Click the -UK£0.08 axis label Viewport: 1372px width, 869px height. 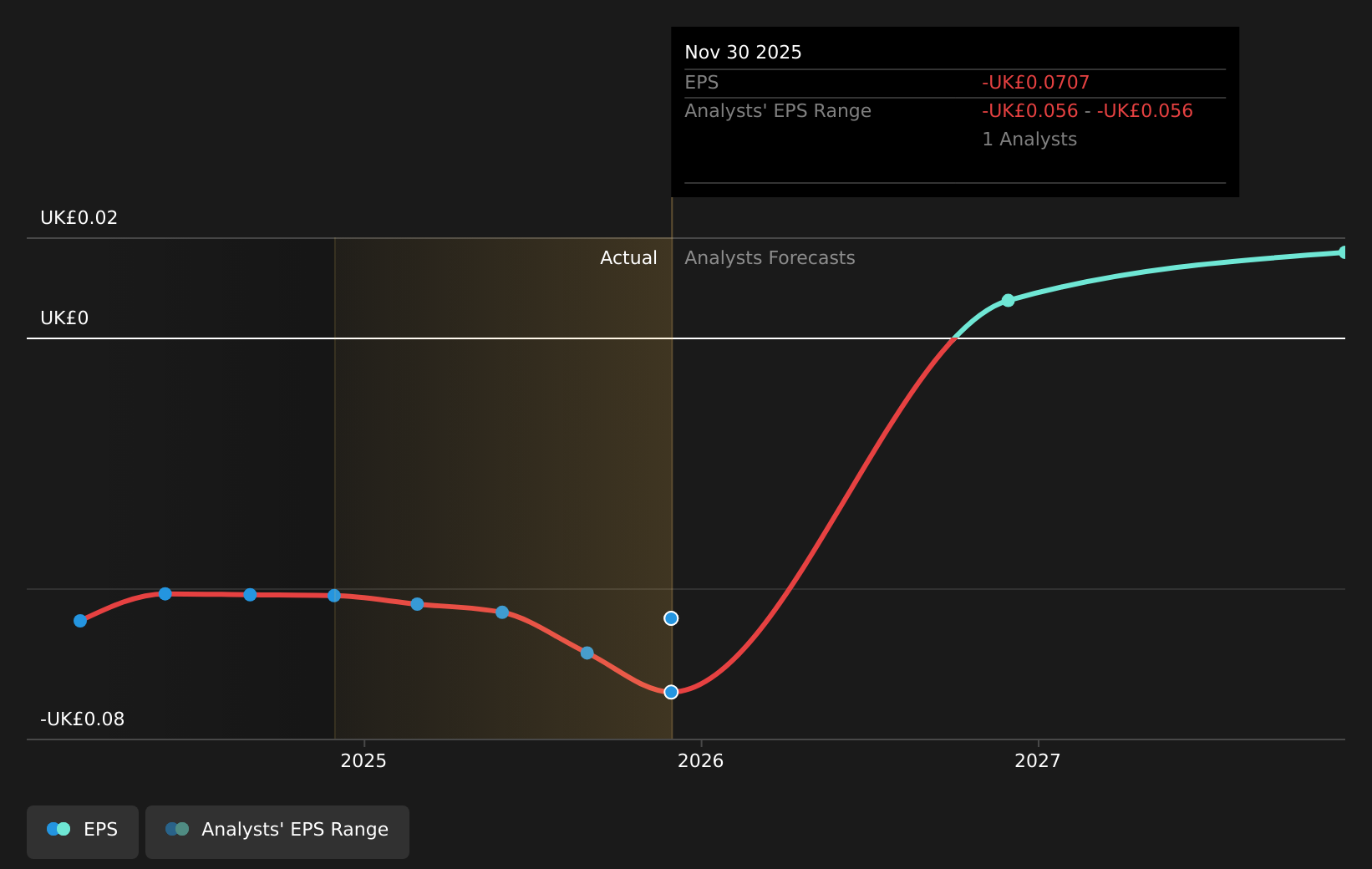(x=83, y=719)
